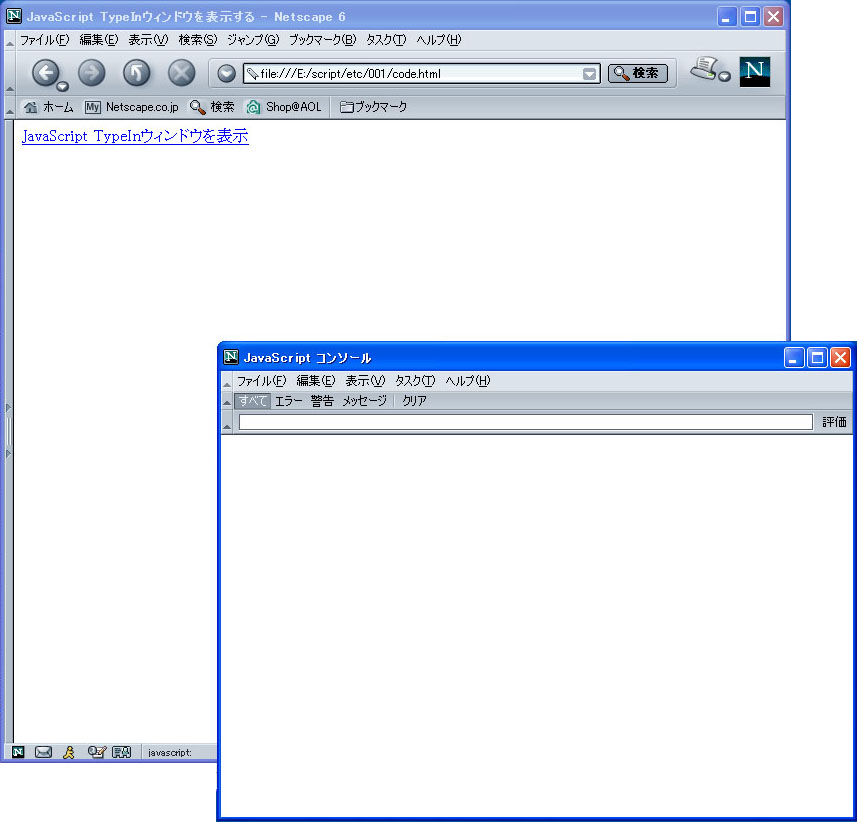857x822 pixels.
Task: Click the 評価 evaluate button
Action: [x=834, y=422]
